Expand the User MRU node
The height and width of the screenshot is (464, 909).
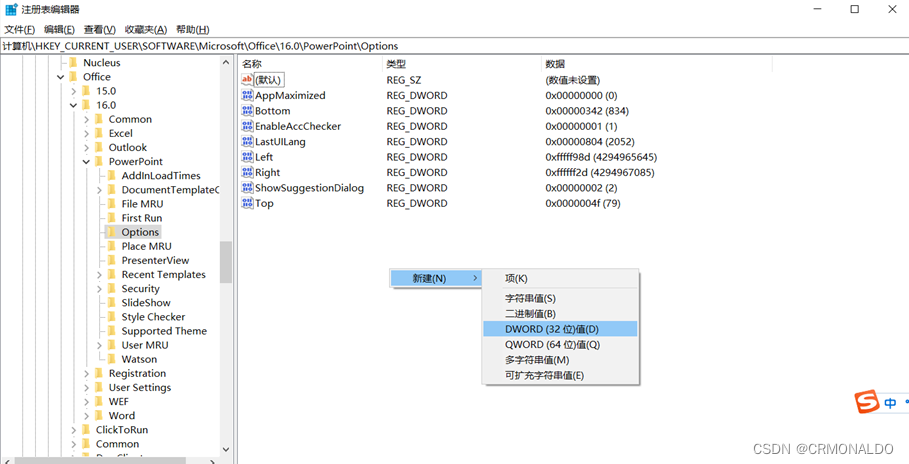[x=99, y=346]
